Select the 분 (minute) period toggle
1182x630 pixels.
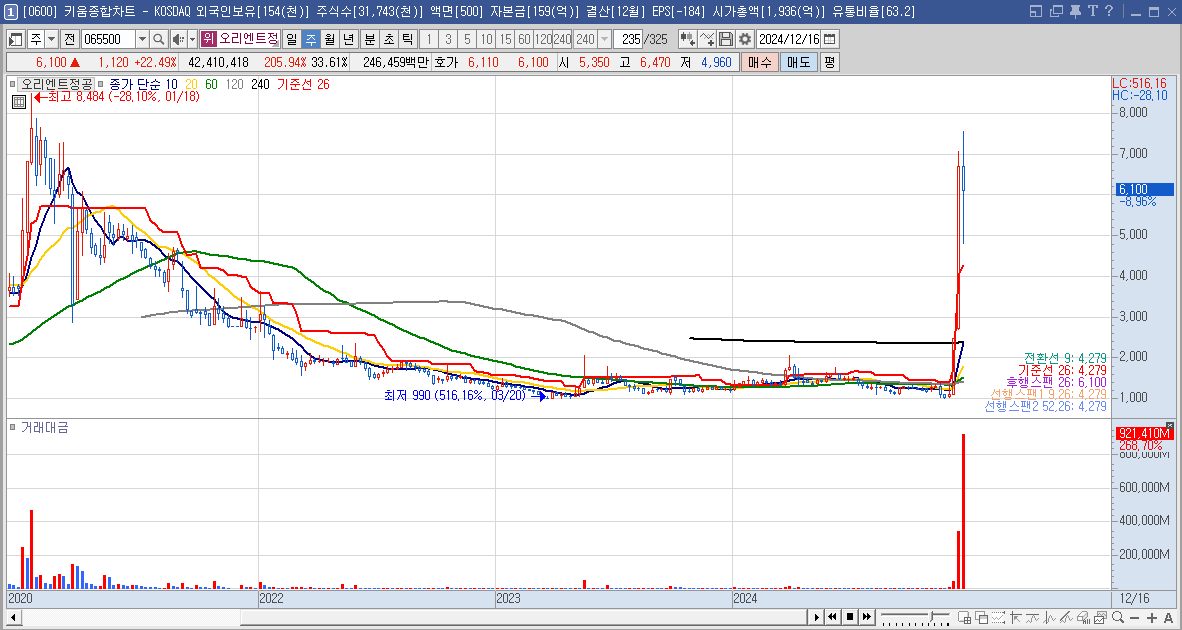point(369,39)
